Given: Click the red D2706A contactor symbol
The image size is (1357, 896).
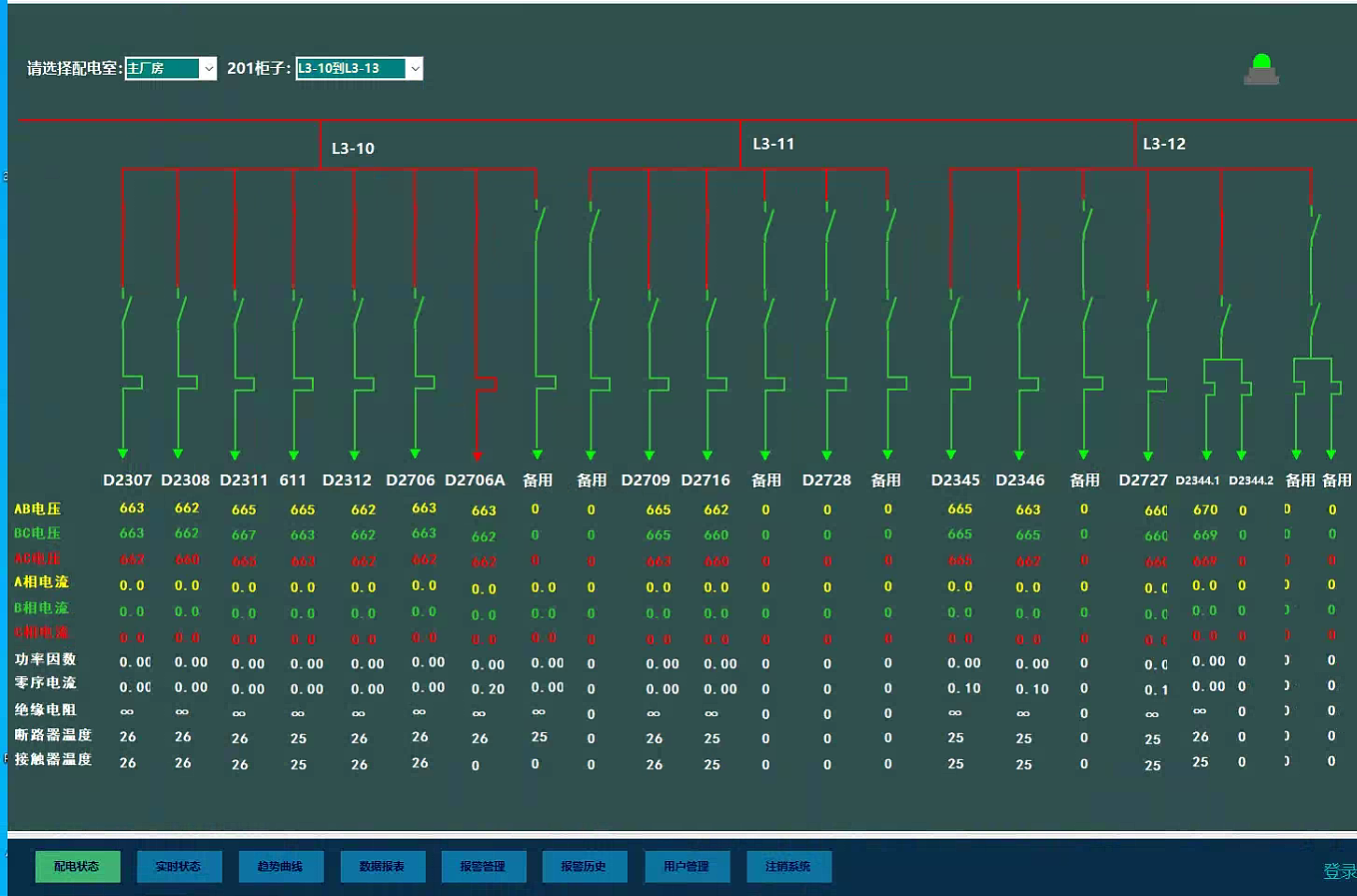Looking at the screenshot, I should click(485, 385).
